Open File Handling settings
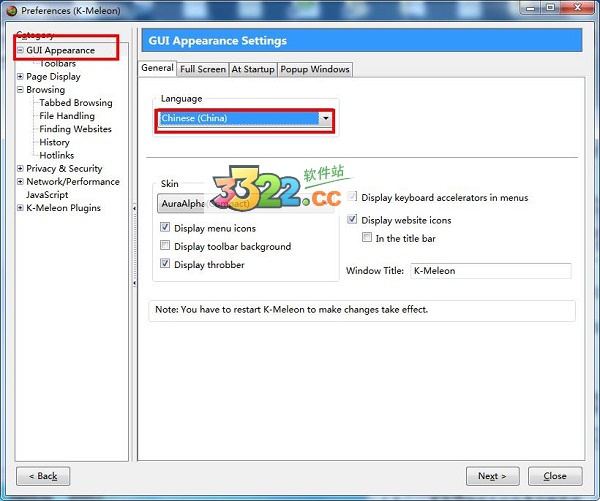This screenshot has width=600, height=501. (67, 116)
